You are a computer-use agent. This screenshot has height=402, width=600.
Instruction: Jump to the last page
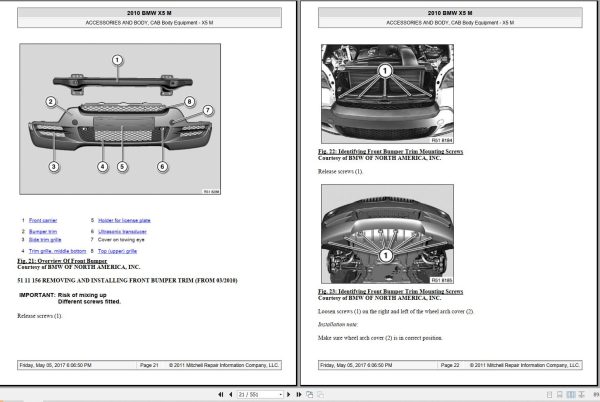coord(298,394)
